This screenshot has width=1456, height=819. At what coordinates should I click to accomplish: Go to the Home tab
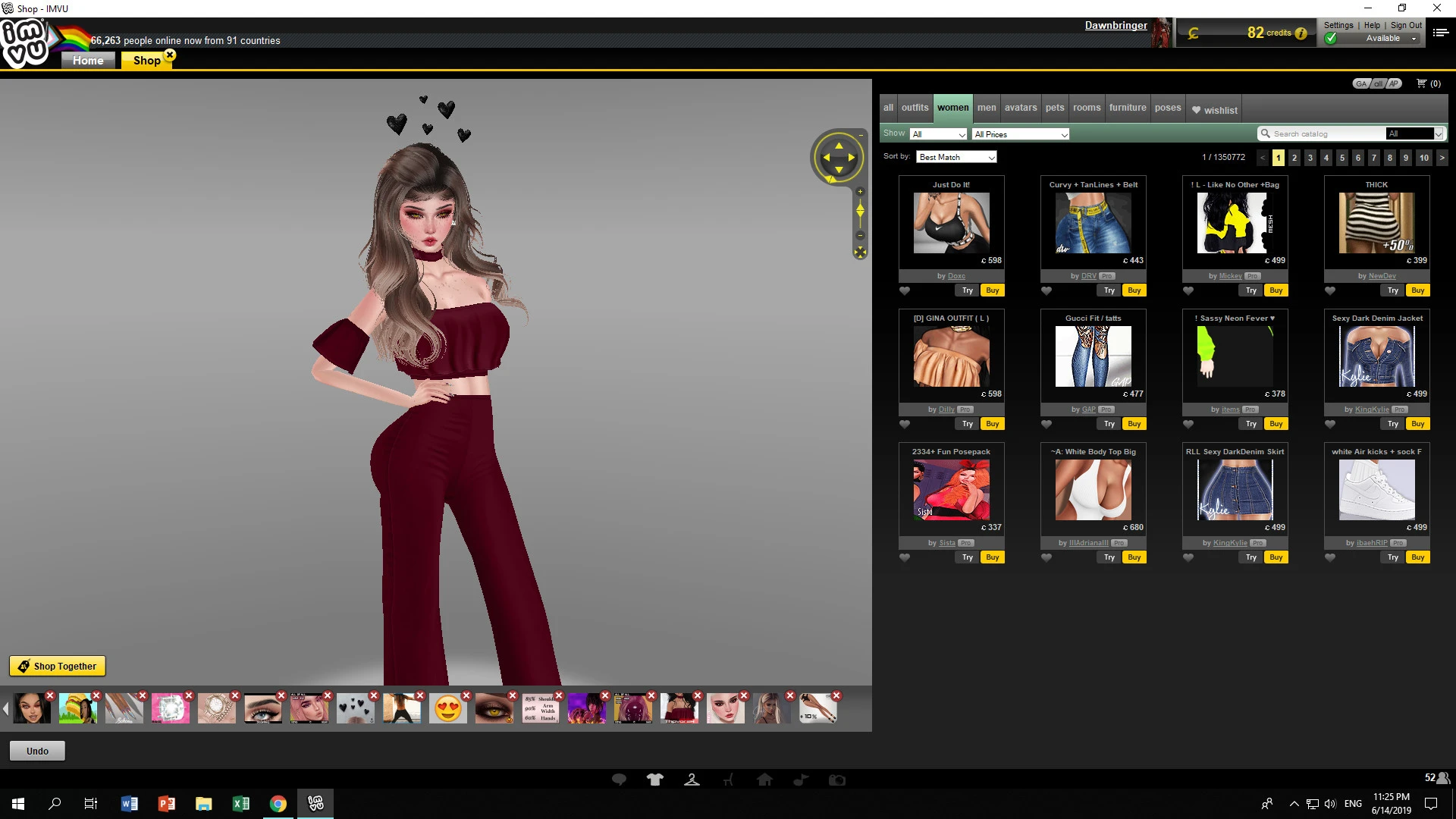click(88, 61)
